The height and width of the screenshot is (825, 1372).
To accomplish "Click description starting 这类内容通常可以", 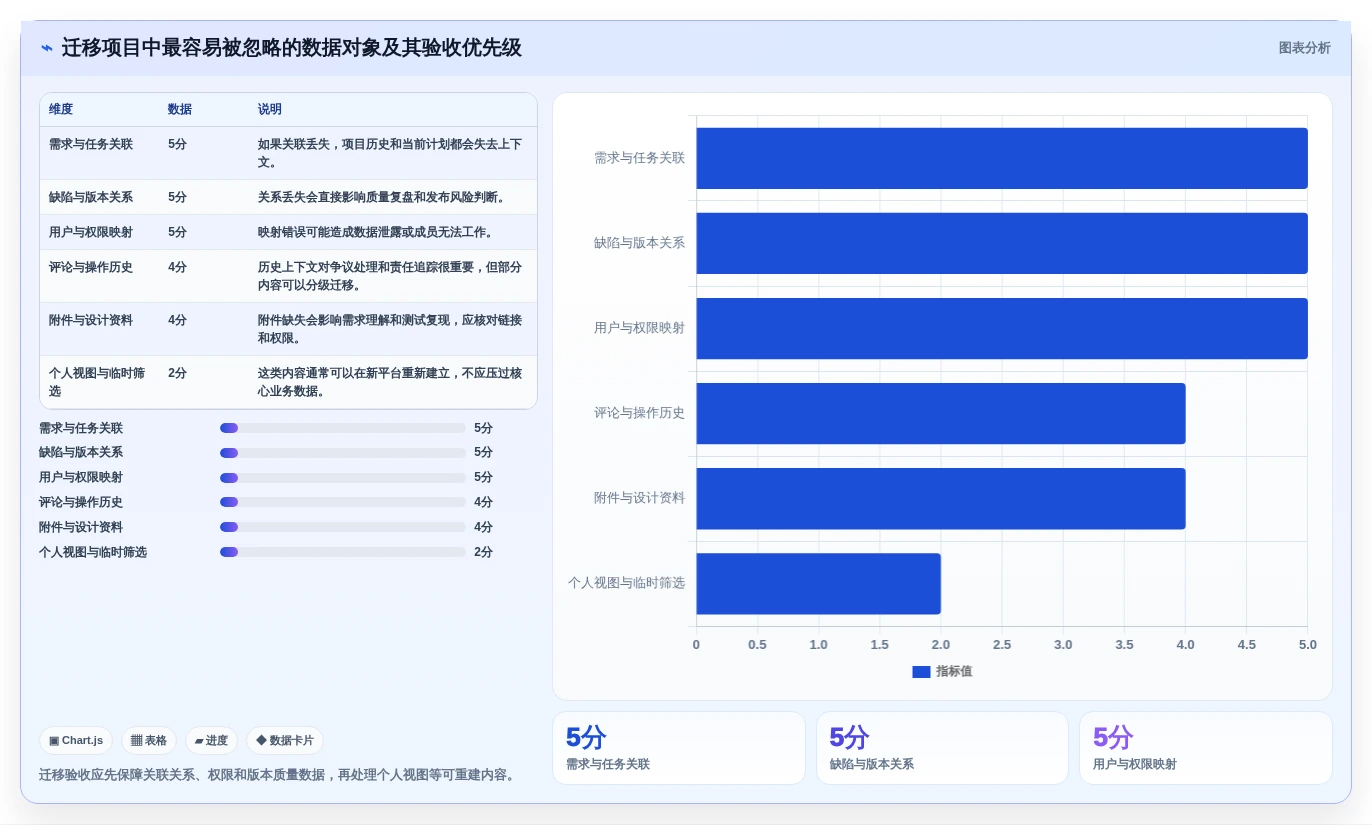I will click(x=391, y=383).
